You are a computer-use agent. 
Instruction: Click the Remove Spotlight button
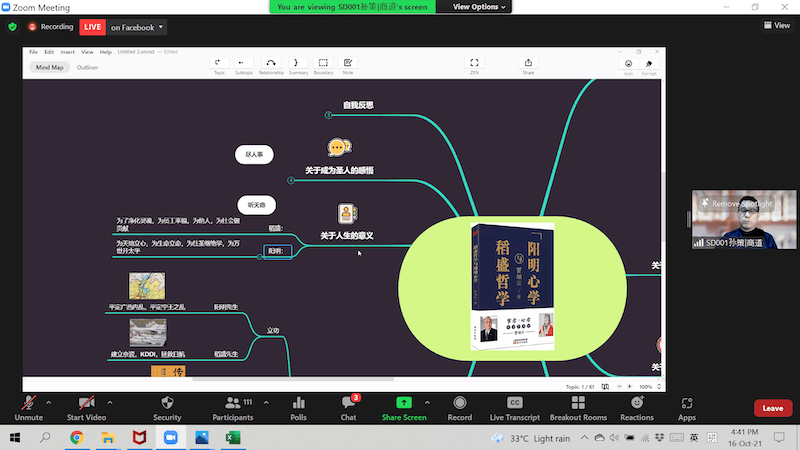click(x=741, y=204)
